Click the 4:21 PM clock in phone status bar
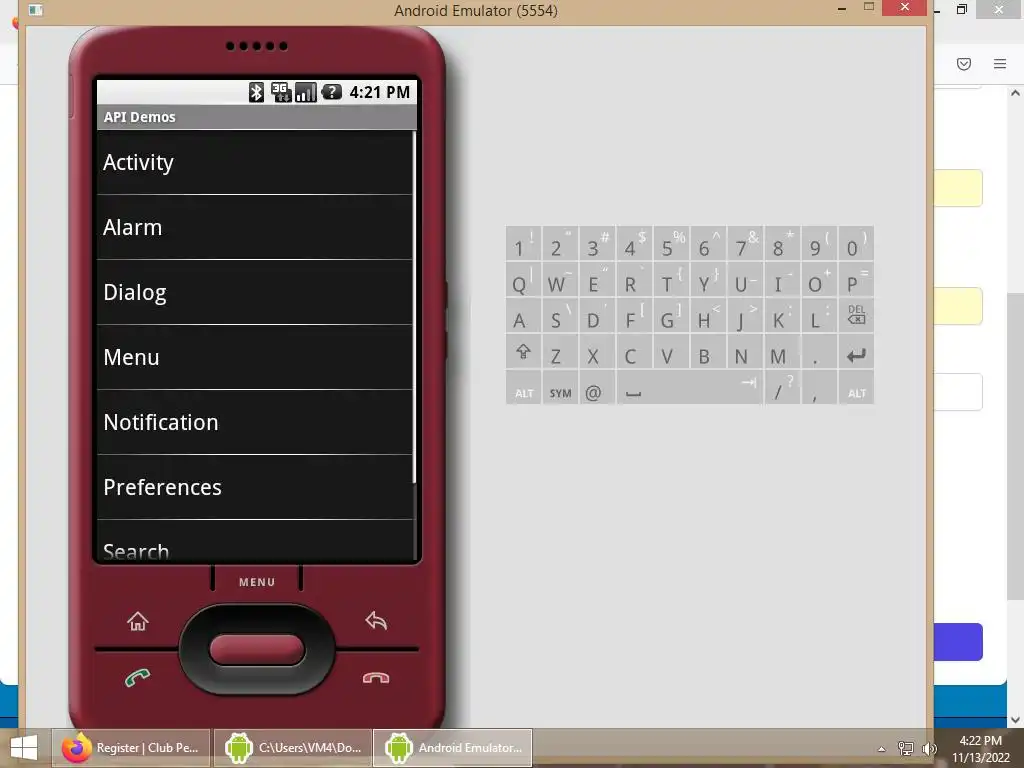 pyautogui.click(x=379, y=92)
